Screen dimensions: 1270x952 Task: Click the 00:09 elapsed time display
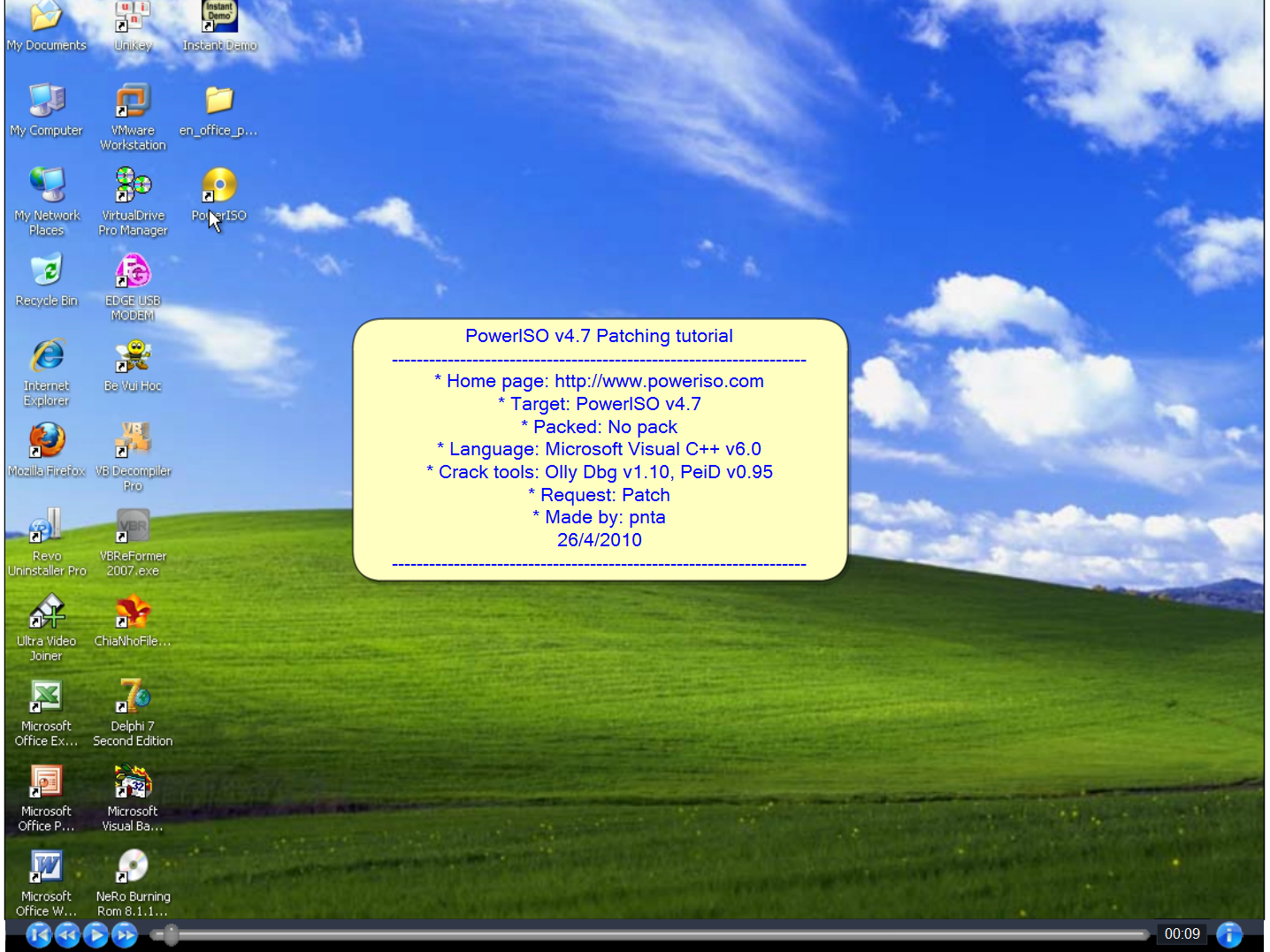[1182, 934]
